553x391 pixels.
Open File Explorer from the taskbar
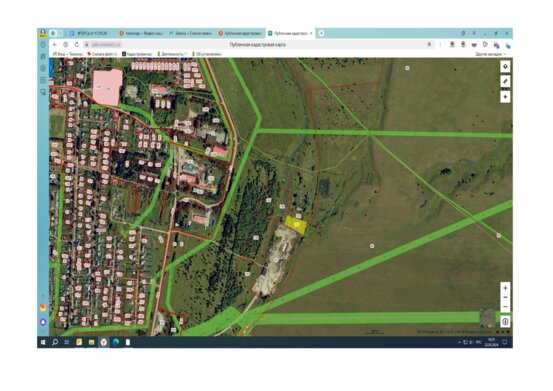point(91,342)
